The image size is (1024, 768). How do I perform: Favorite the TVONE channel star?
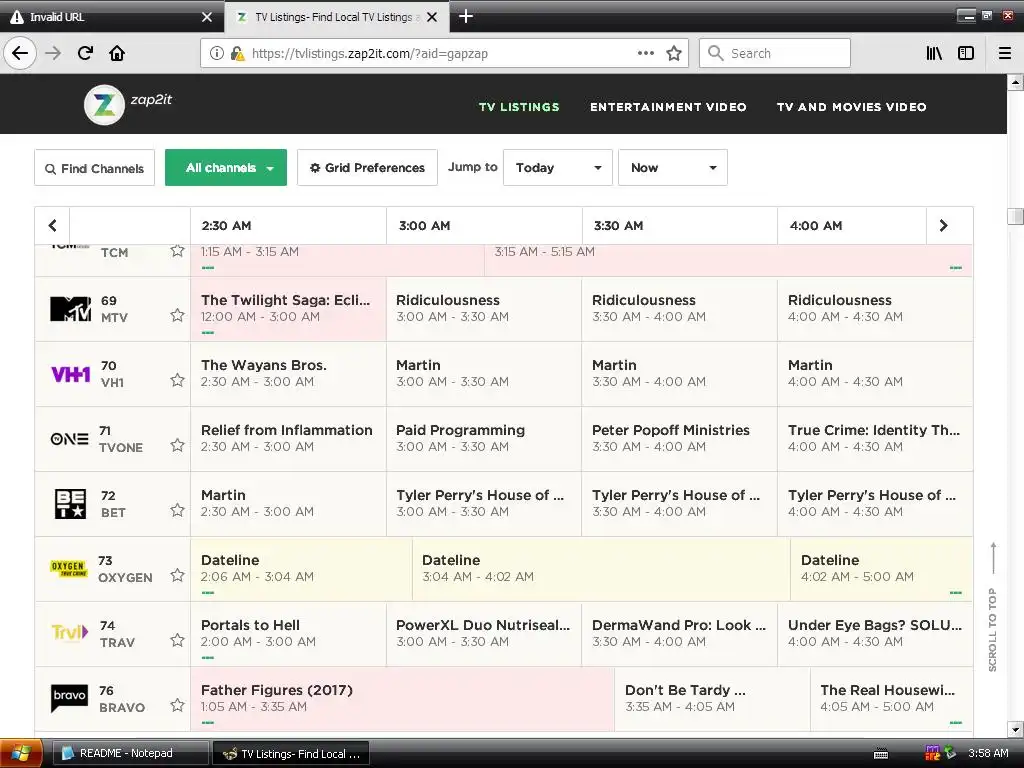click(177, 445)
